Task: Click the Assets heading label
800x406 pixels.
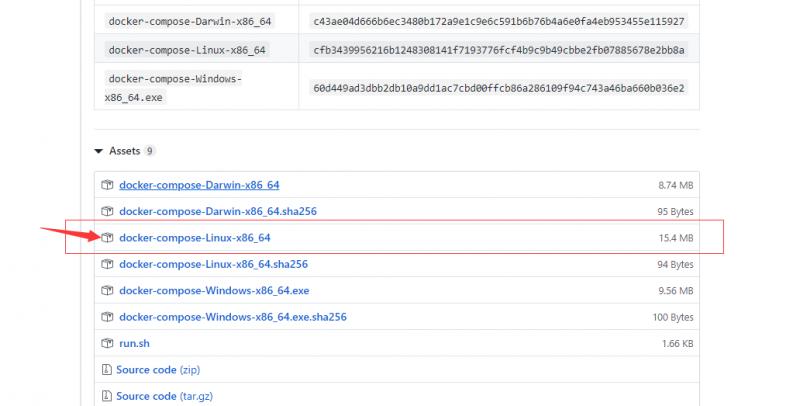Action: 124,151
